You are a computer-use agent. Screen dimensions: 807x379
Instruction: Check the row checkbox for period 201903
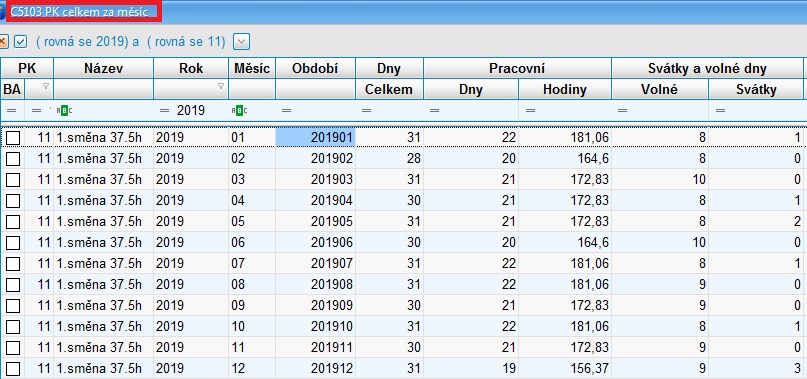(13, 180)
